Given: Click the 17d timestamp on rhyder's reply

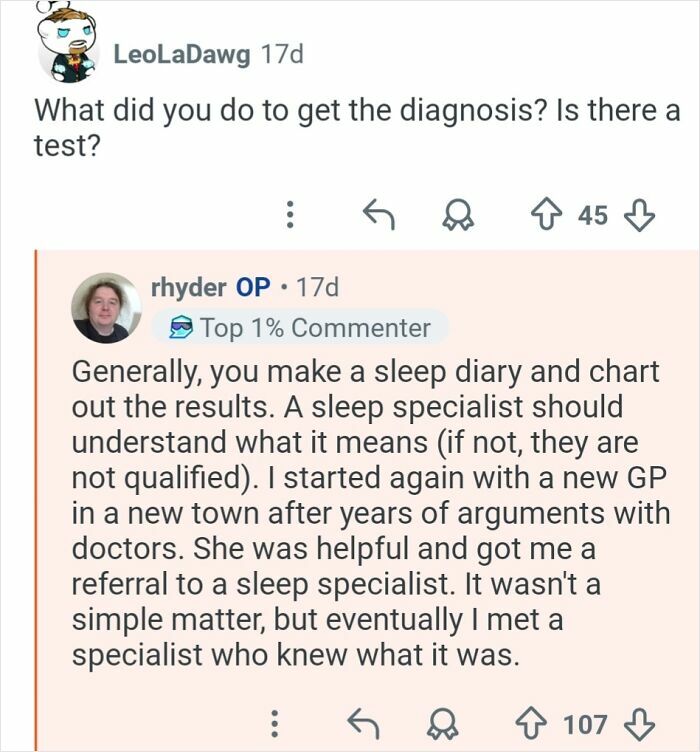Looking at the screenshot, I should (x=318, y=287).
